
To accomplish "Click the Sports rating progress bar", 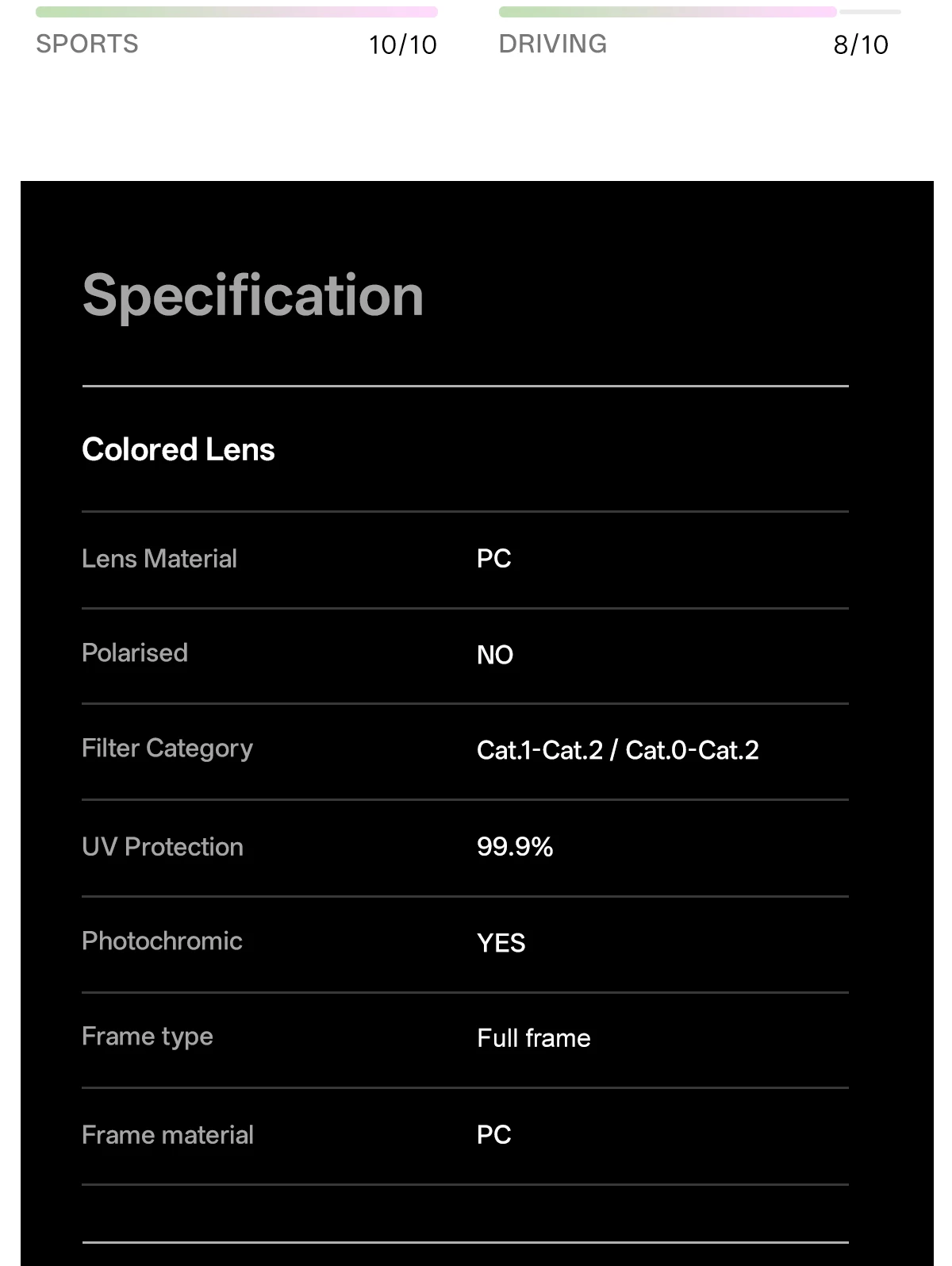I will (x=236, y=12).
